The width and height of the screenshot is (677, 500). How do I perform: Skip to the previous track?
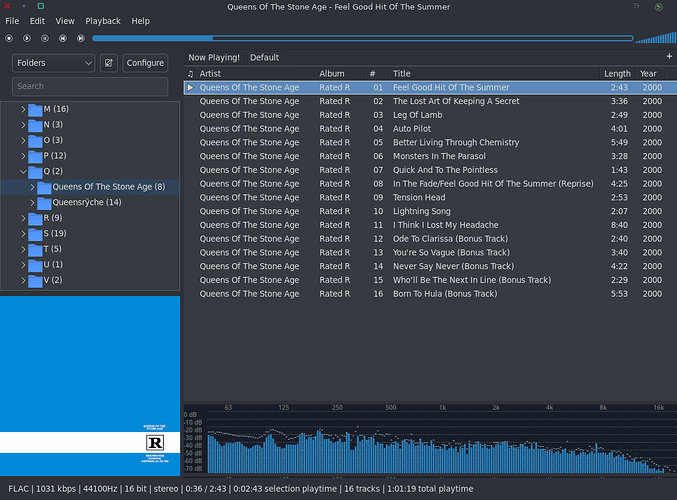pyautogui.click(x=63, y=39)
